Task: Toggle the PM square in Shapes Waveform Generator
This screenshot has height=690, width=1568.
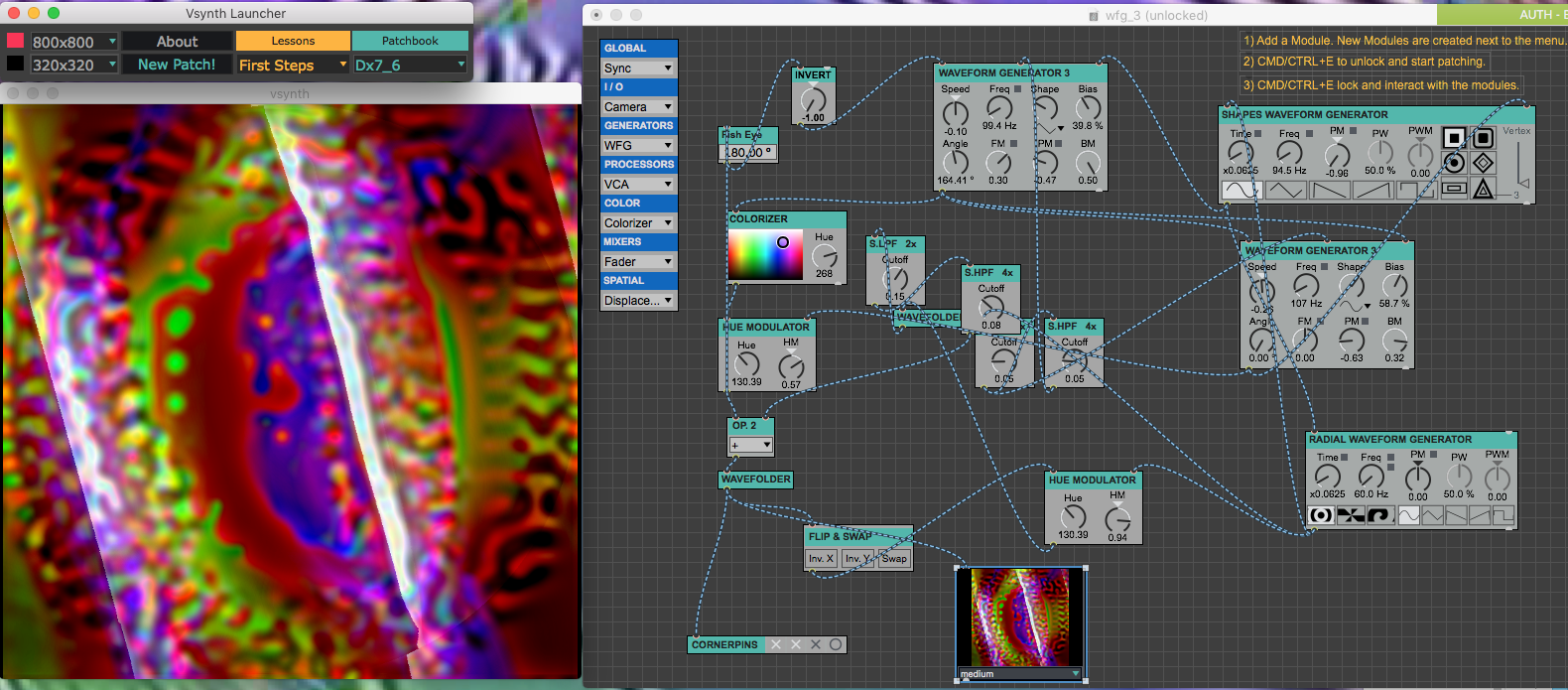Action: [1353, 130]
